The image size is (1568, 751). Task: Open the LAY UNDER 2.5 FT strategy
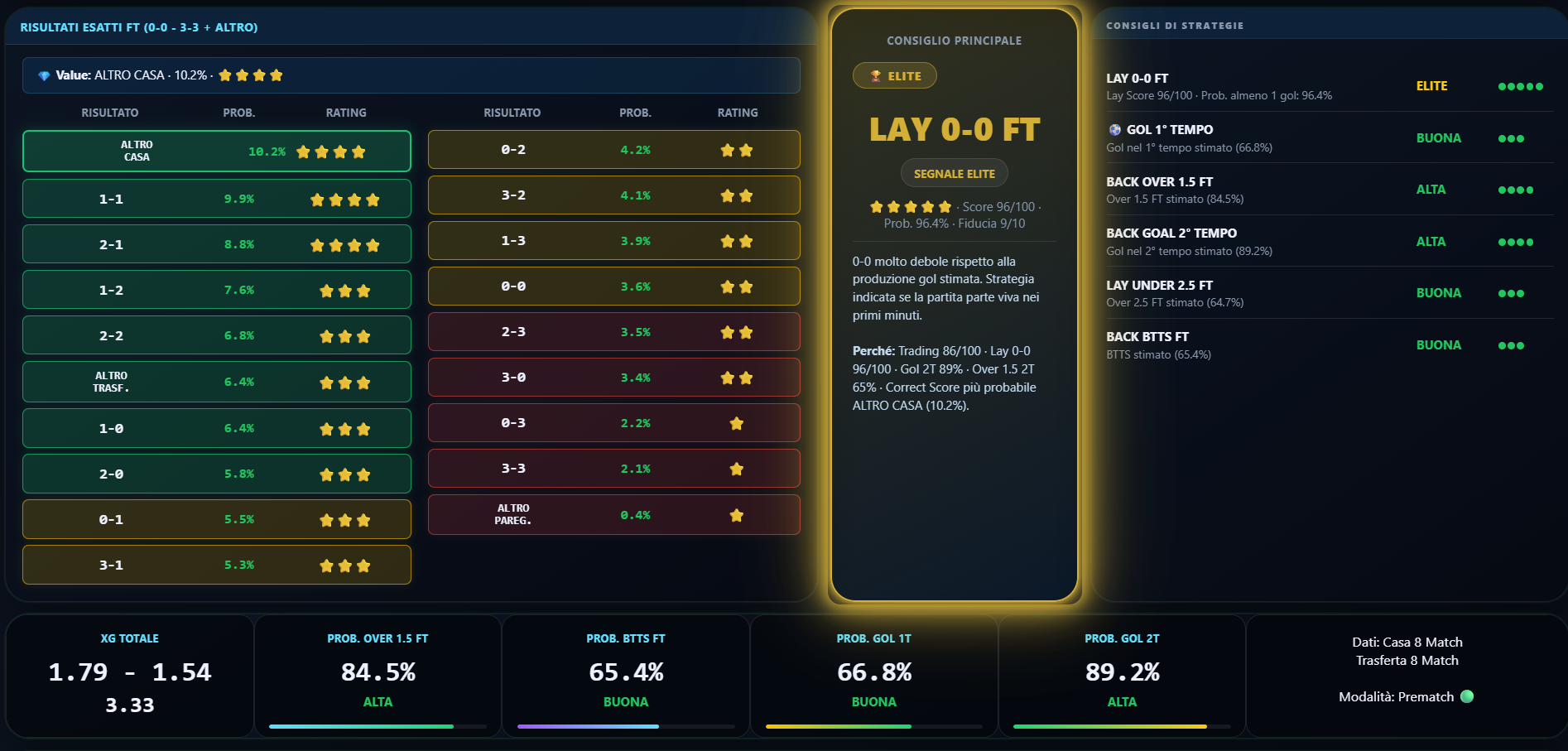point(1330,293)
